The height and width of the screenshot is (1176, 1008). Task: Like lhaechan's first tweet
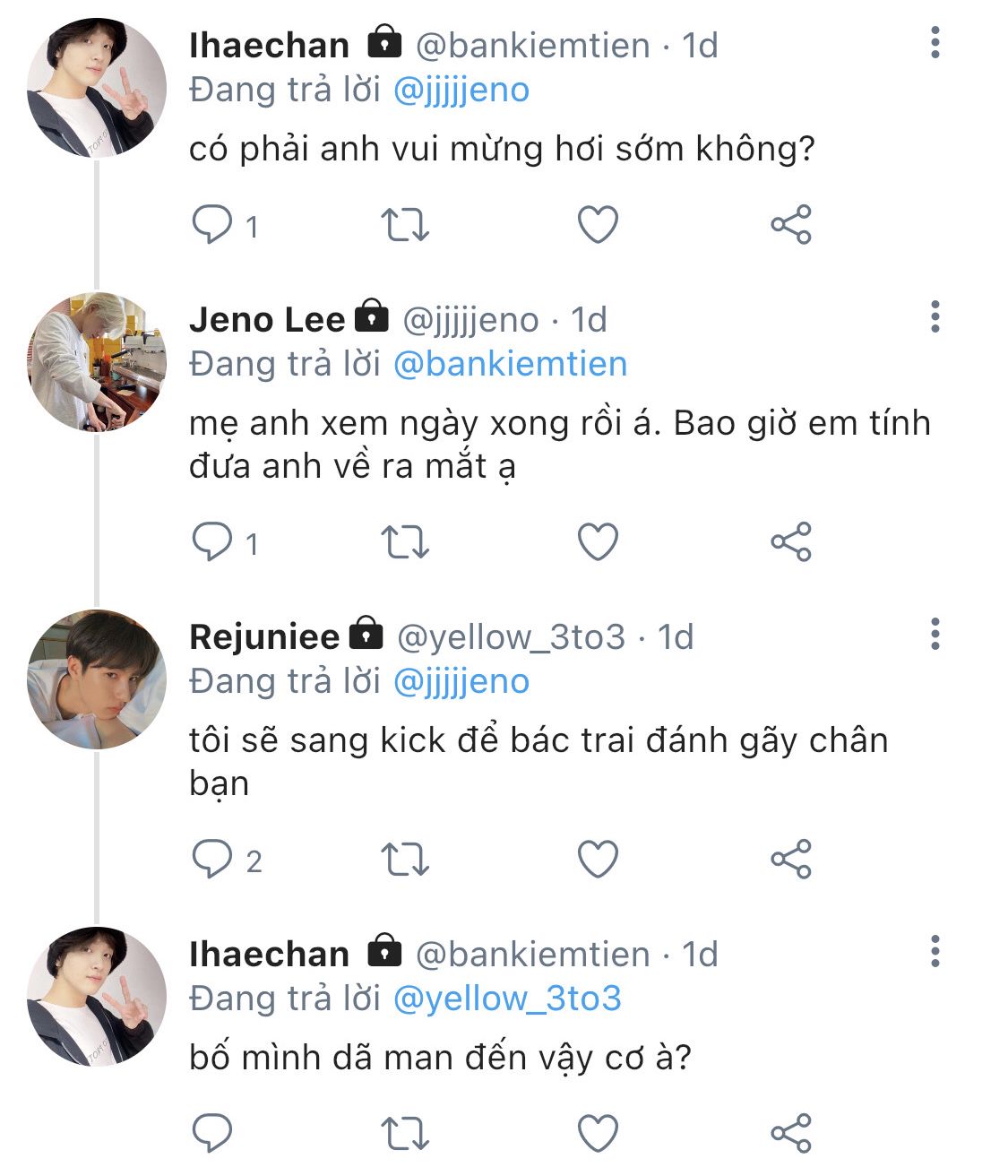pyautogui.click(x=598, y=225)
